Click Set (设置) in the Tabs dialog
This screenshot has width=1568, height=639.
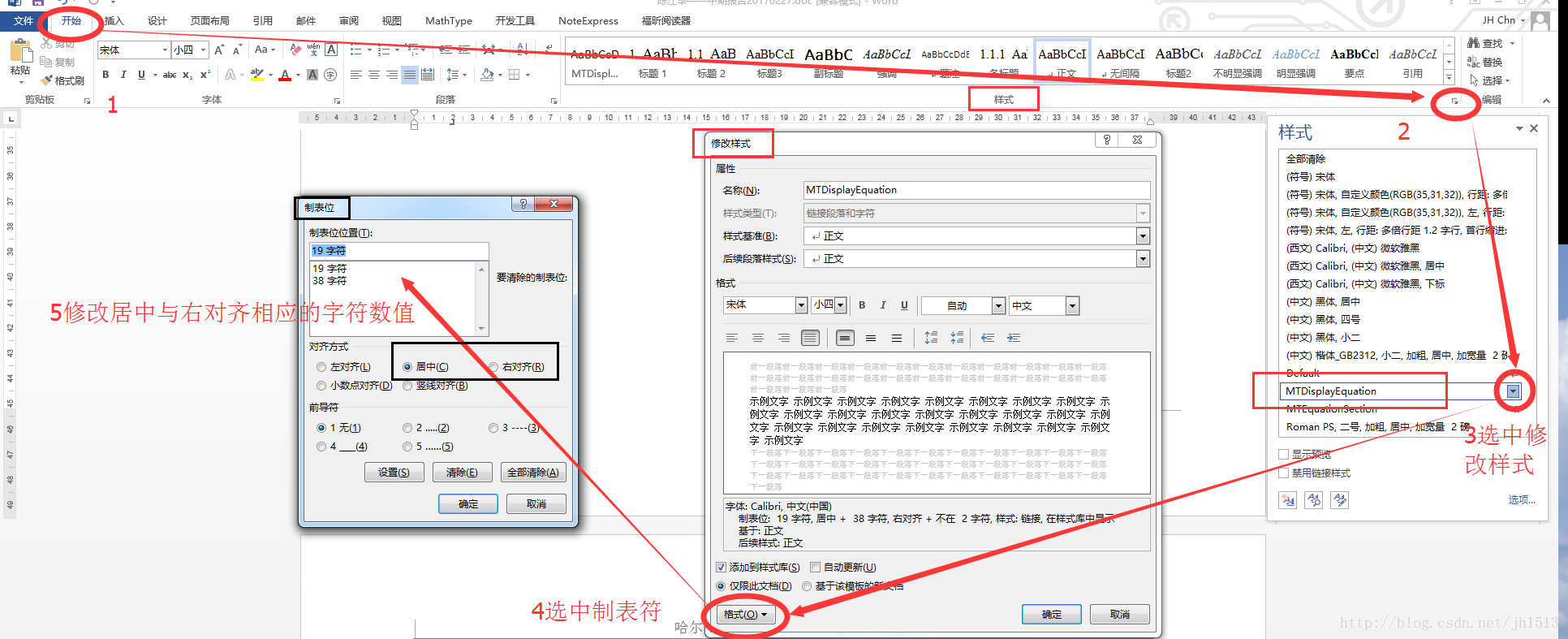[394, 473]
